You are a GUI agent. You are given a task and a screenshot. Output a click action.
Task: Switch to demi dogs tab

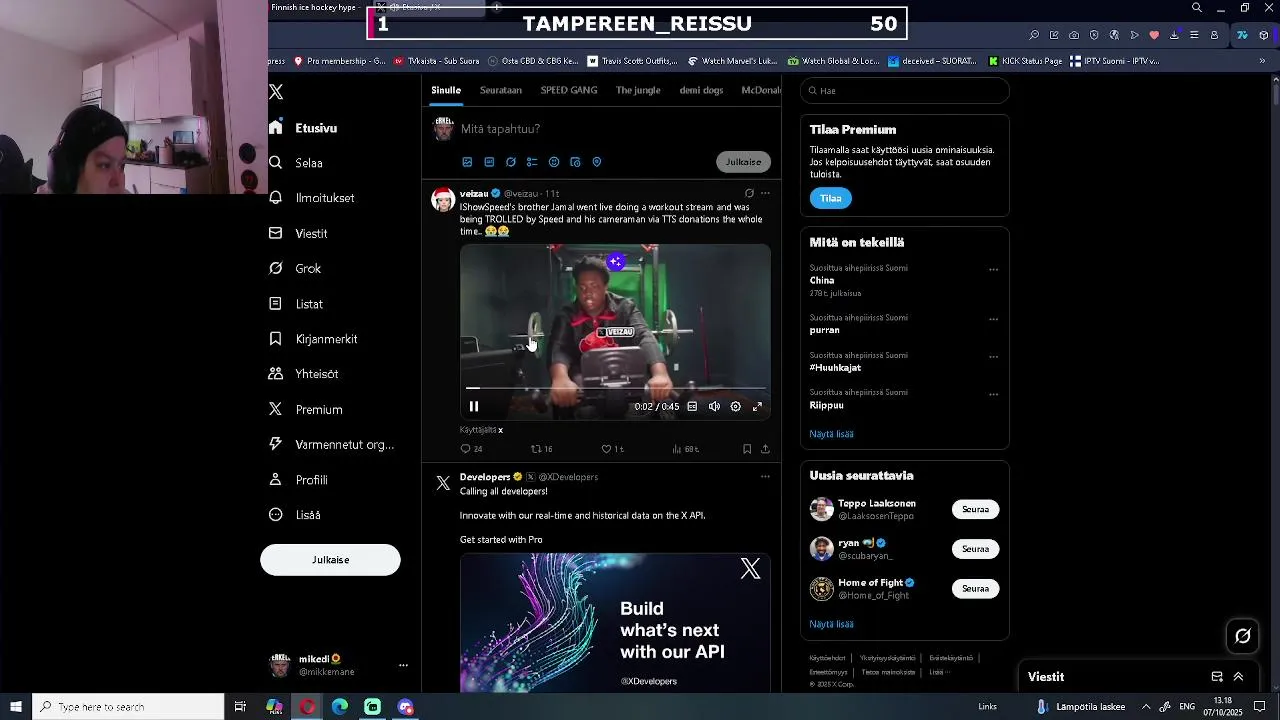(701, 90)
